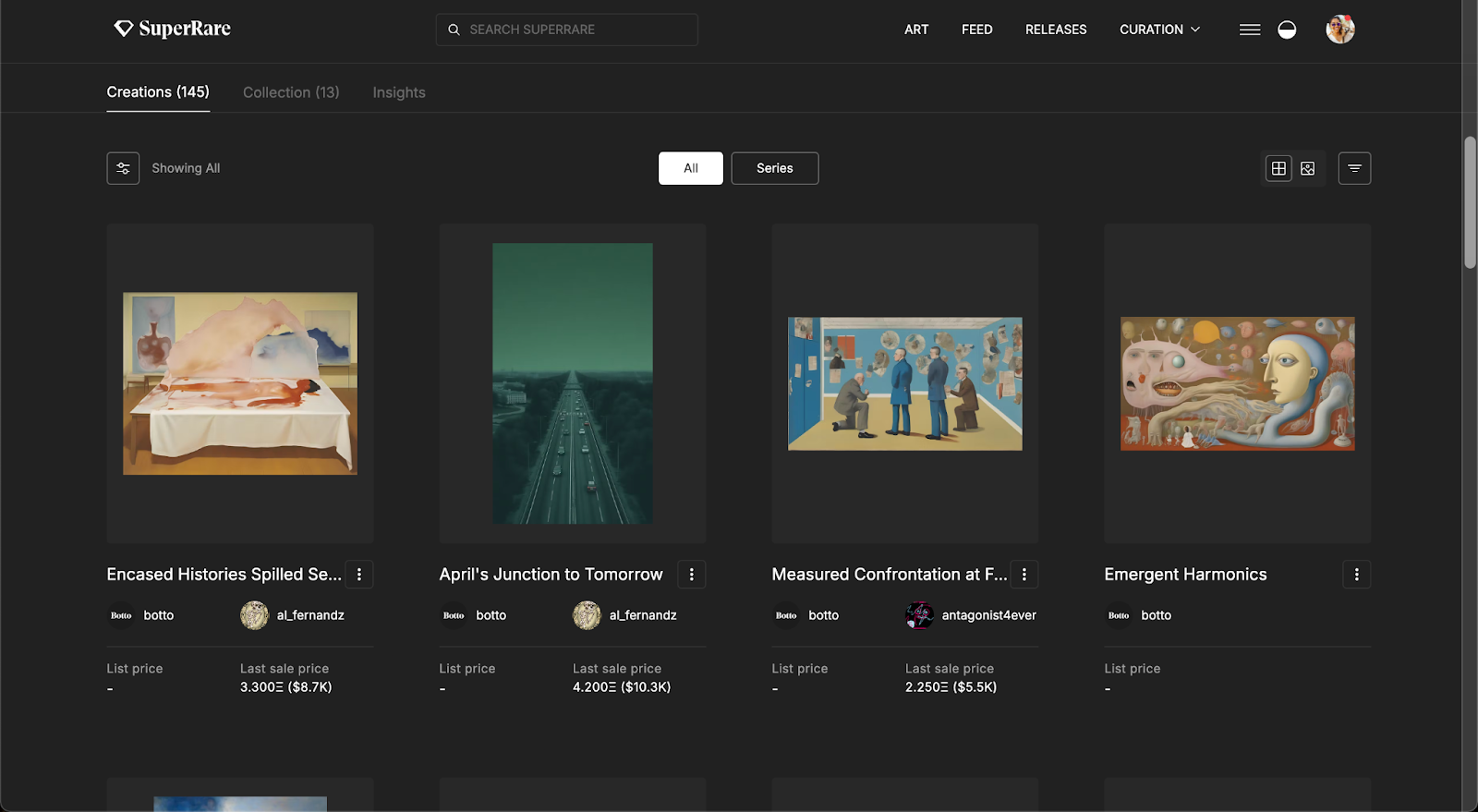Focus the Search SuperRare field
This screenshot has width=1478, height=812.
566,30
